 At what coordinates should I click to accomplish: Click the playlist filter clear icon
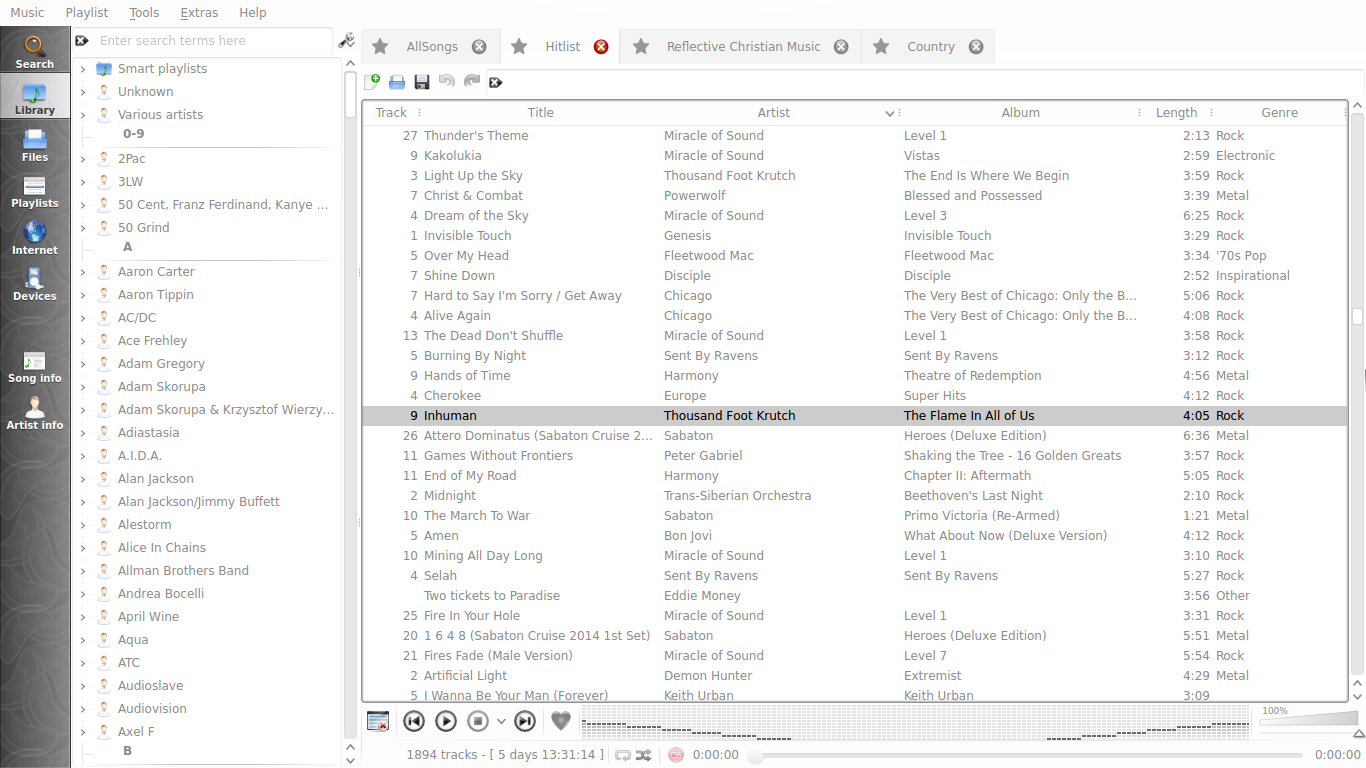pyautogui.click(x=495, y=82)
